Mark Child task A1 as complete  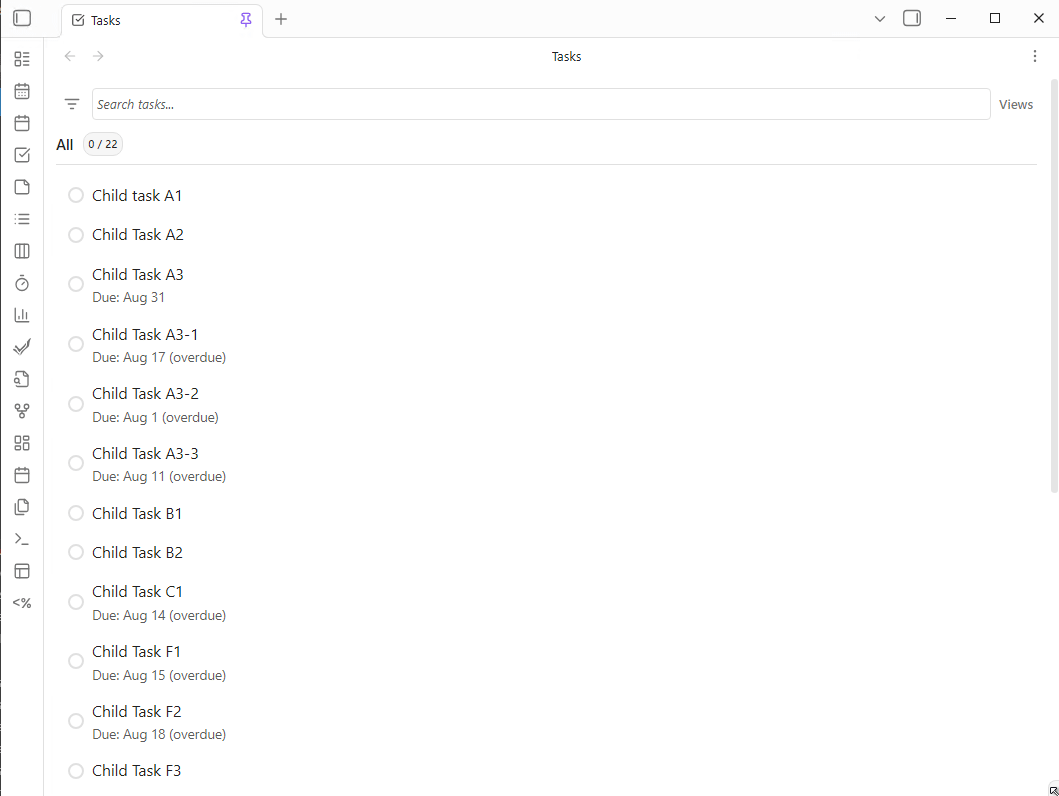(x=76, y=195)
